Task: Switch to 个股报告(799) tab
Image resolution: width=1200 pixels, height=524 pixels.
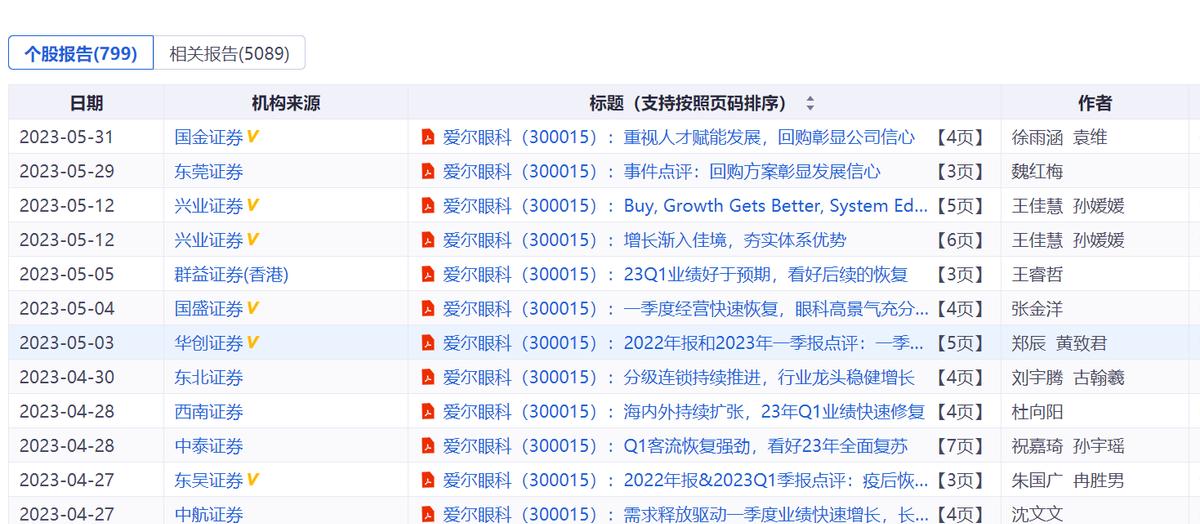Action: [x=81, y=53]
